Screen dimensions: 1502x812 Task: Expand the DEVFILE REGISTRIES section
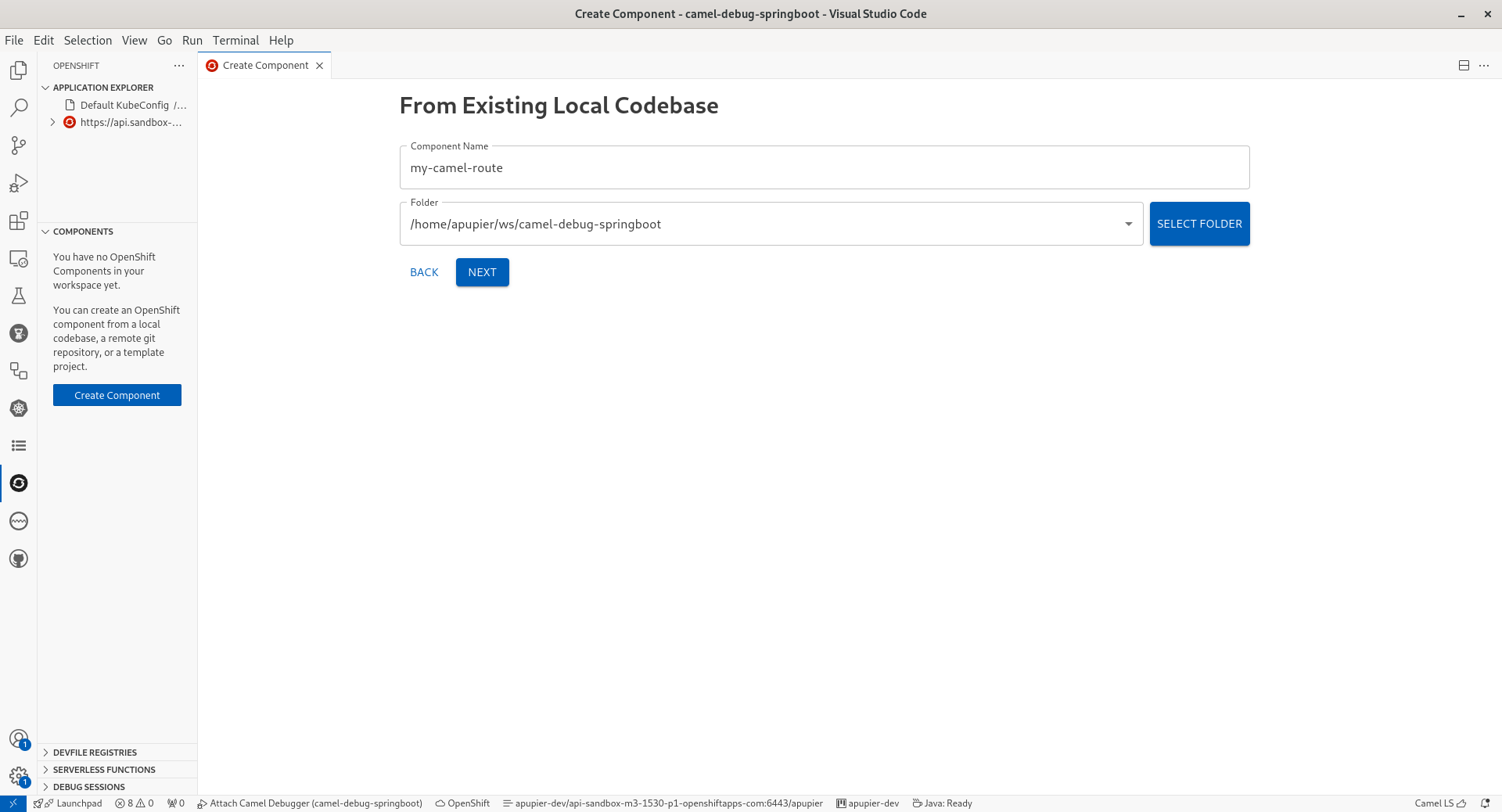click(x=94, y=752)
